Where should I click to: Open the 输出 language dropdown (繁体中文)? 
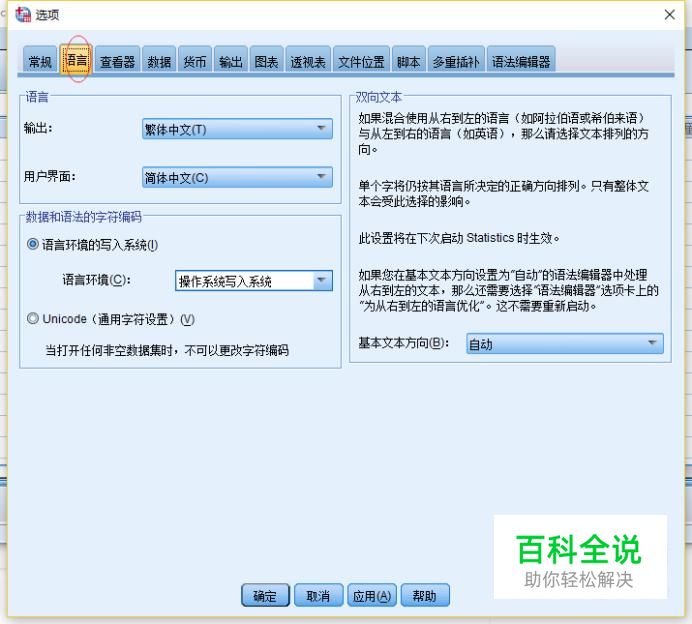(237, 129)
